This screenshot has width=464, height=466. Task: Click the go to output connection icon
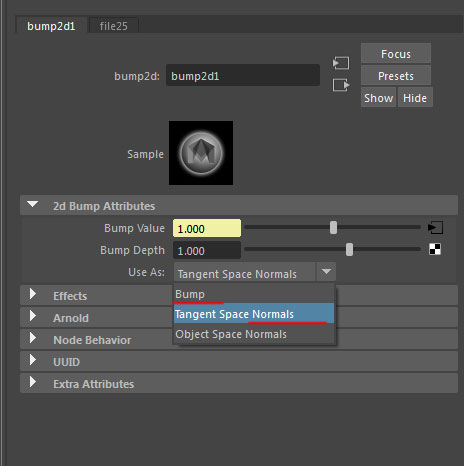click(341, 85)
